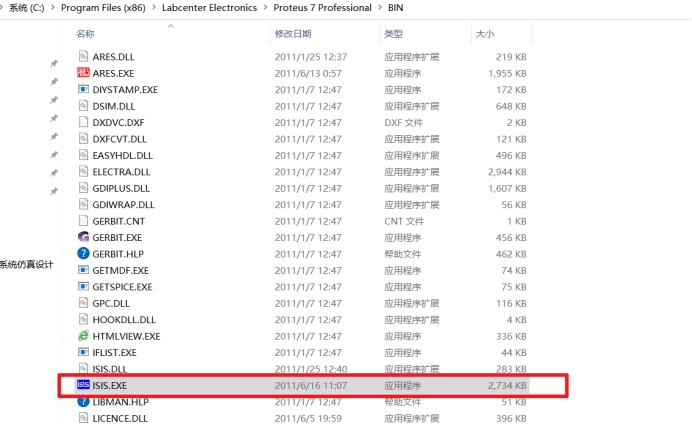Sort files by the 类型 column header
This screenshot has width=692, height=427.
(x=393, y=34)
